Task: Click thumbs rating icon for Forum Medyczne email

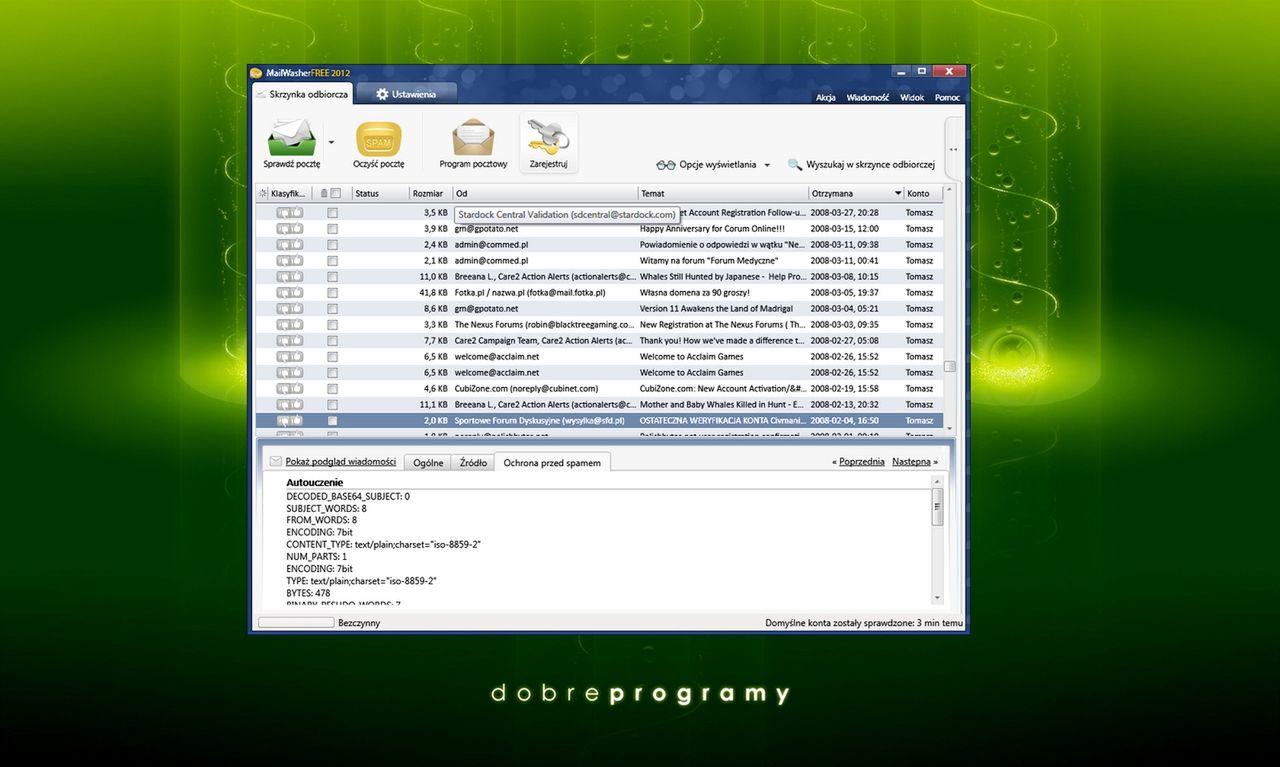Action: click(x=290, y=261)
